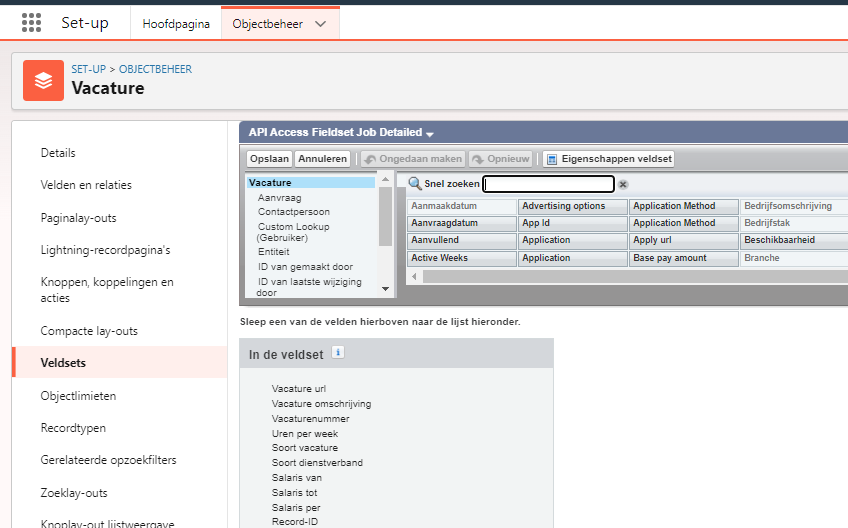Click the magnifier icon beside Snel zoeken

coord(415,184)
